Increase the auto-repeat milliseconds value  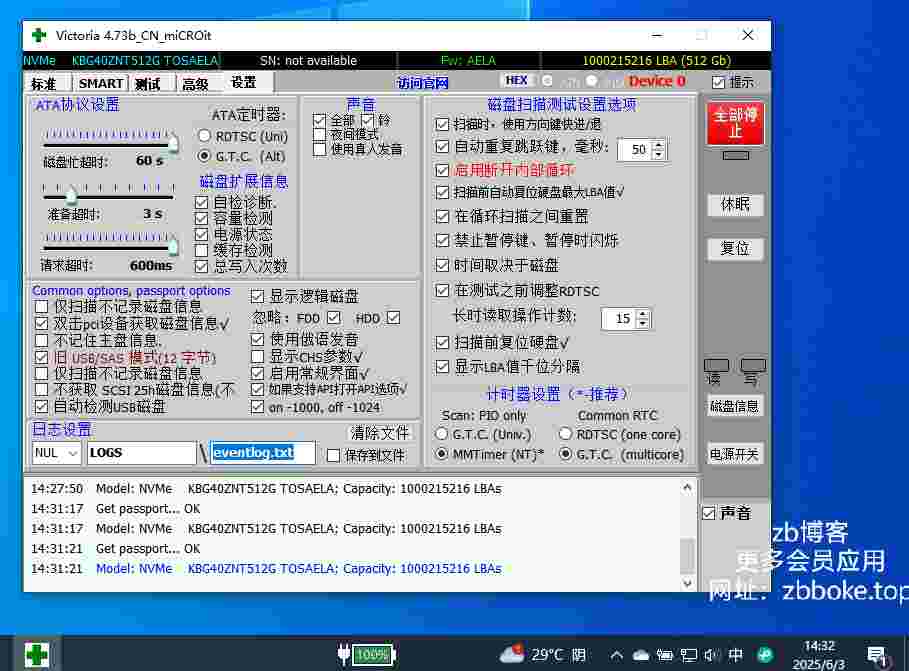pos(659,145)
